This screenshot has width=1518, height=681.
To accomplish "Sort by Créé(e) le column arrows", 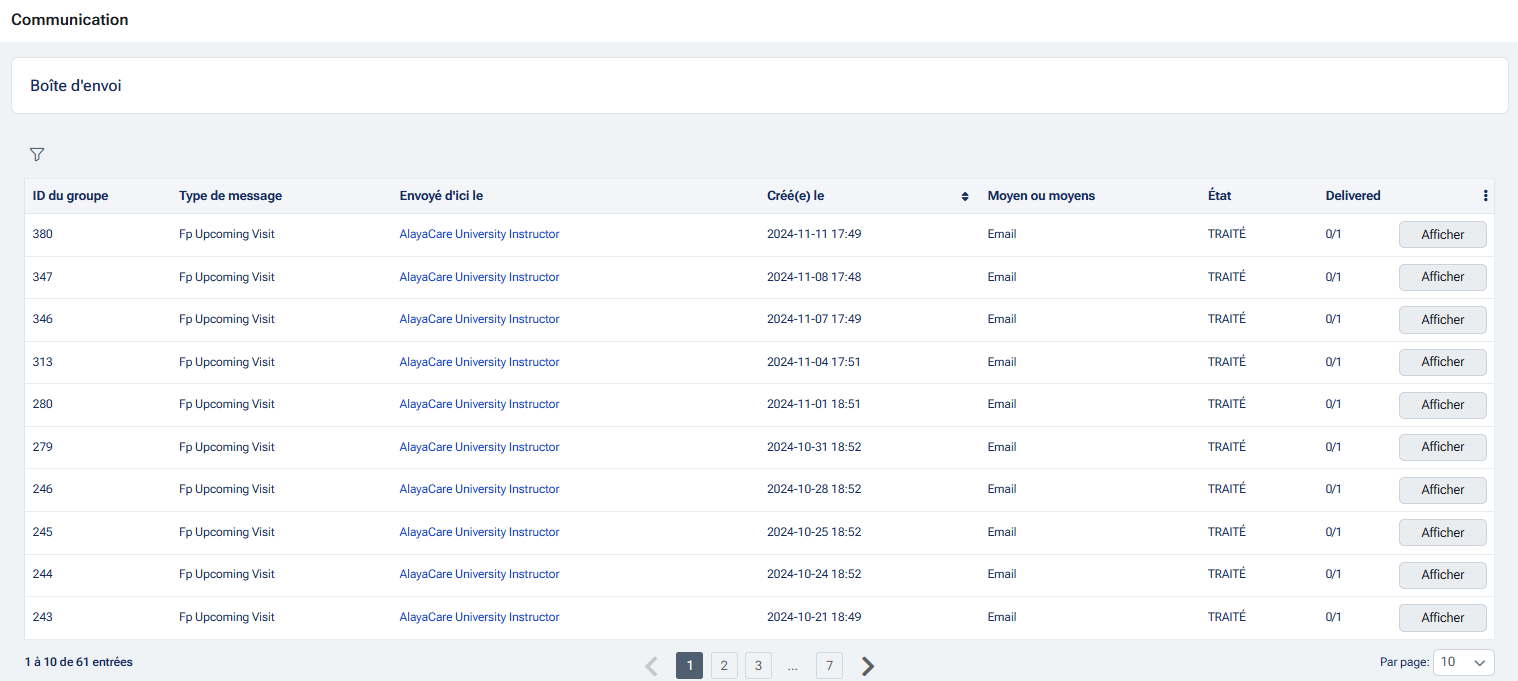I will [964, 197].
